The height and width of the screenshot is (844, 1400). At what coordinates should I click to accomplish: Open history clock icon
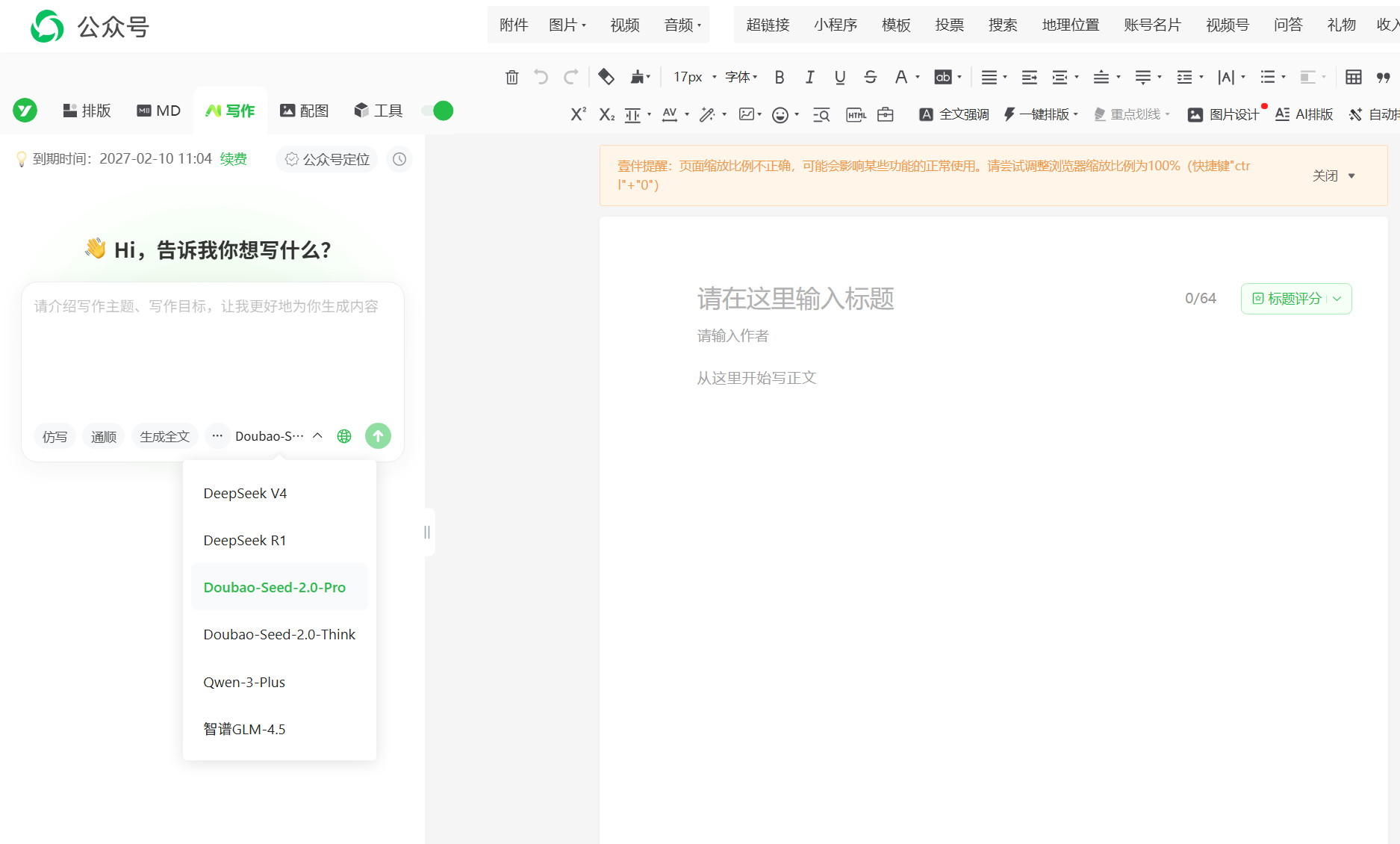click(x=399, y=159)
